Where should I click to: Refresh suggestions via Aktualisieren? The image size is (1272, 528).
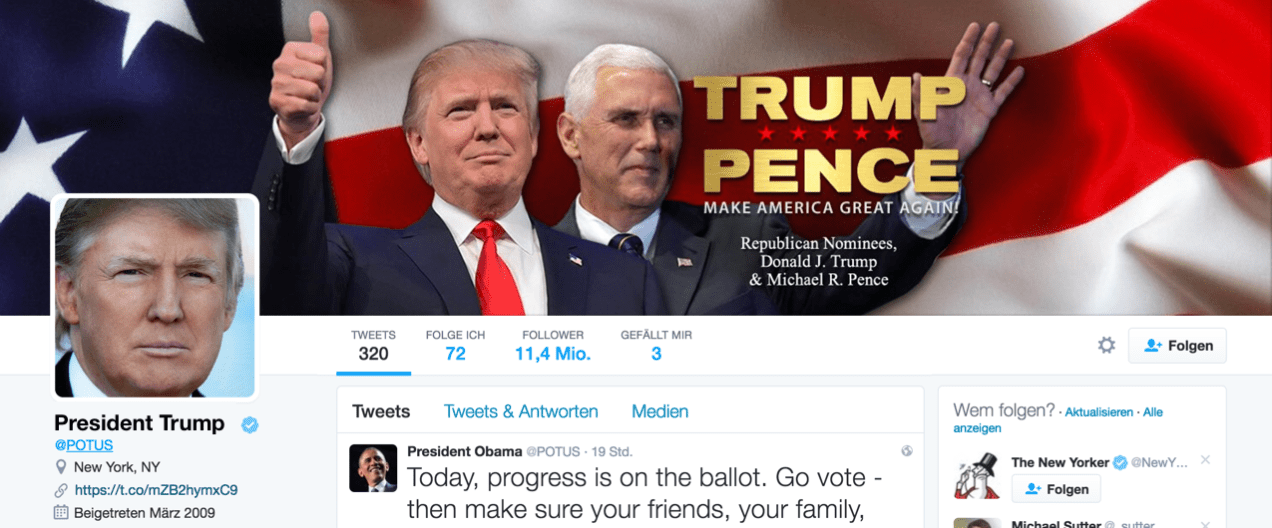[1099, 412]
